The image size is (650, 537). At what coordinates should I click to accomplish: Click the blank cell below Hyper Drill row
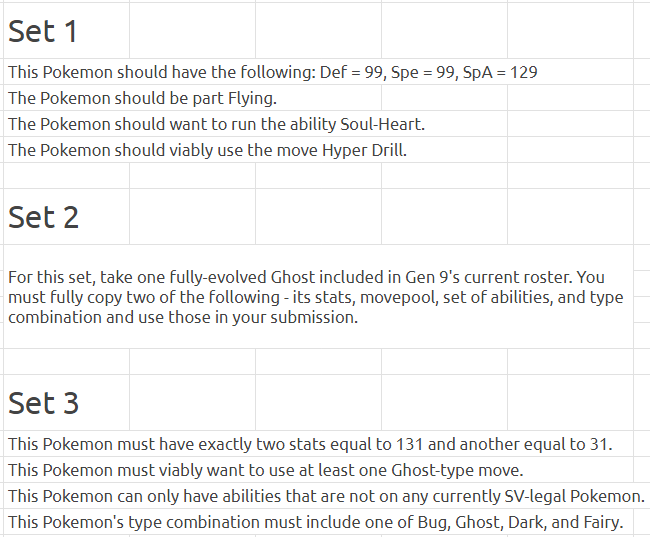pos(66,176)
